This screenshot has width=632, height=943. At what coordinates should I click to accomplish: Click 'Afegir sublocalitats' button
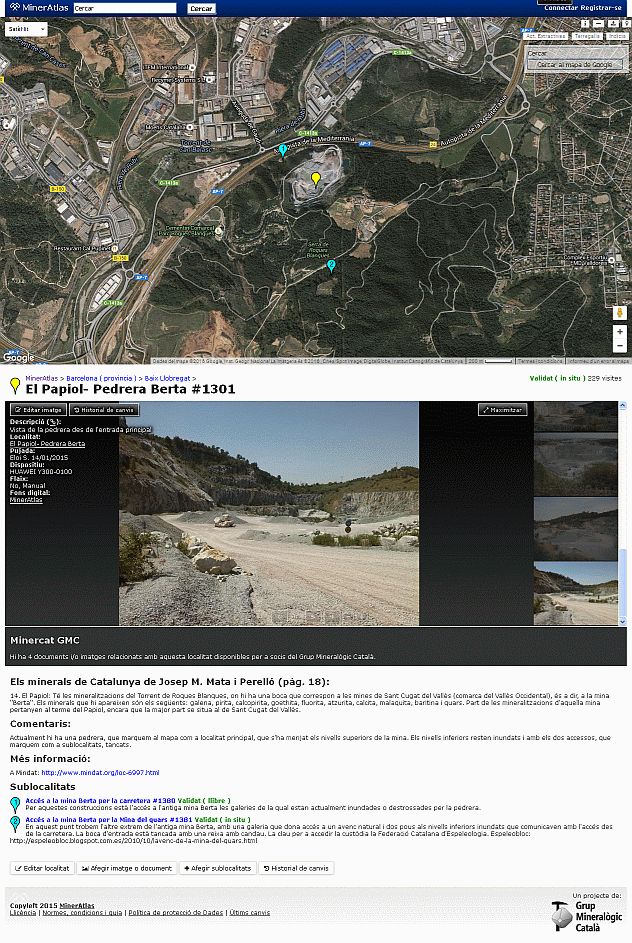pos(218,868)
